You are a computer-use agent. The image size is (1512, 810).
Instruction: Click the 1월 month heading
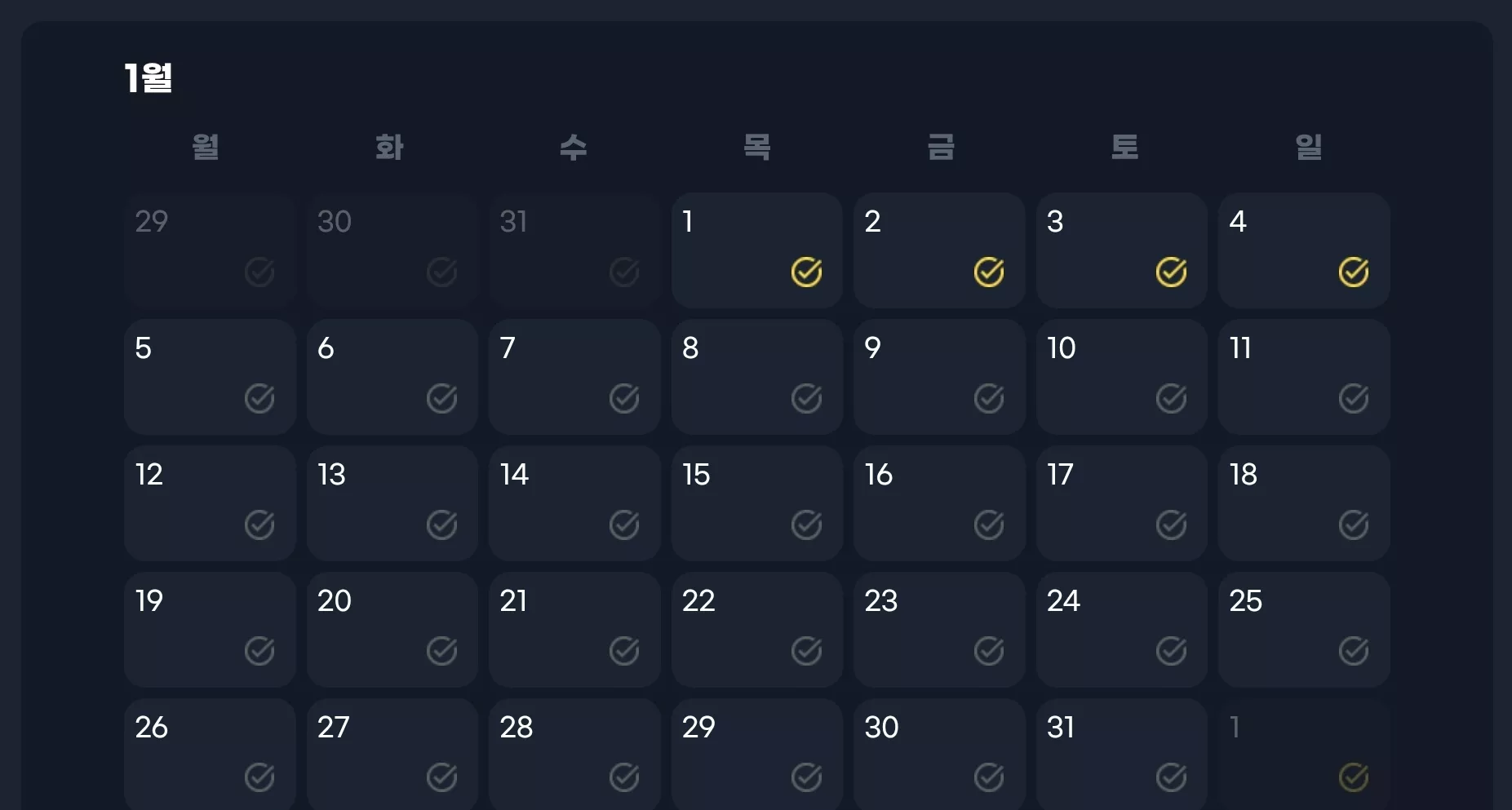[x=148, y=78]
